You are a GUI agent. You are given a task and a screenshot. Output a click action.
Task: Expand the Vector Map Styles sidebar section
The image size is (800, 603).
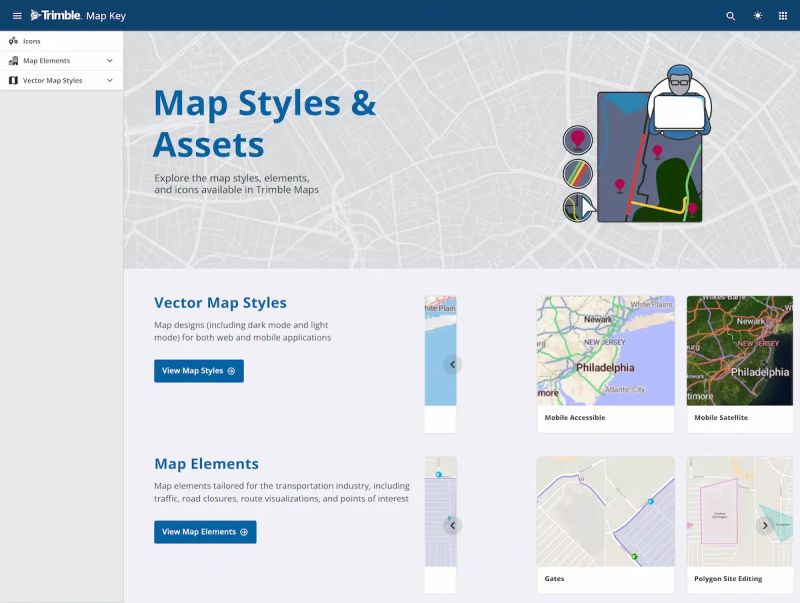coord(110,79)
